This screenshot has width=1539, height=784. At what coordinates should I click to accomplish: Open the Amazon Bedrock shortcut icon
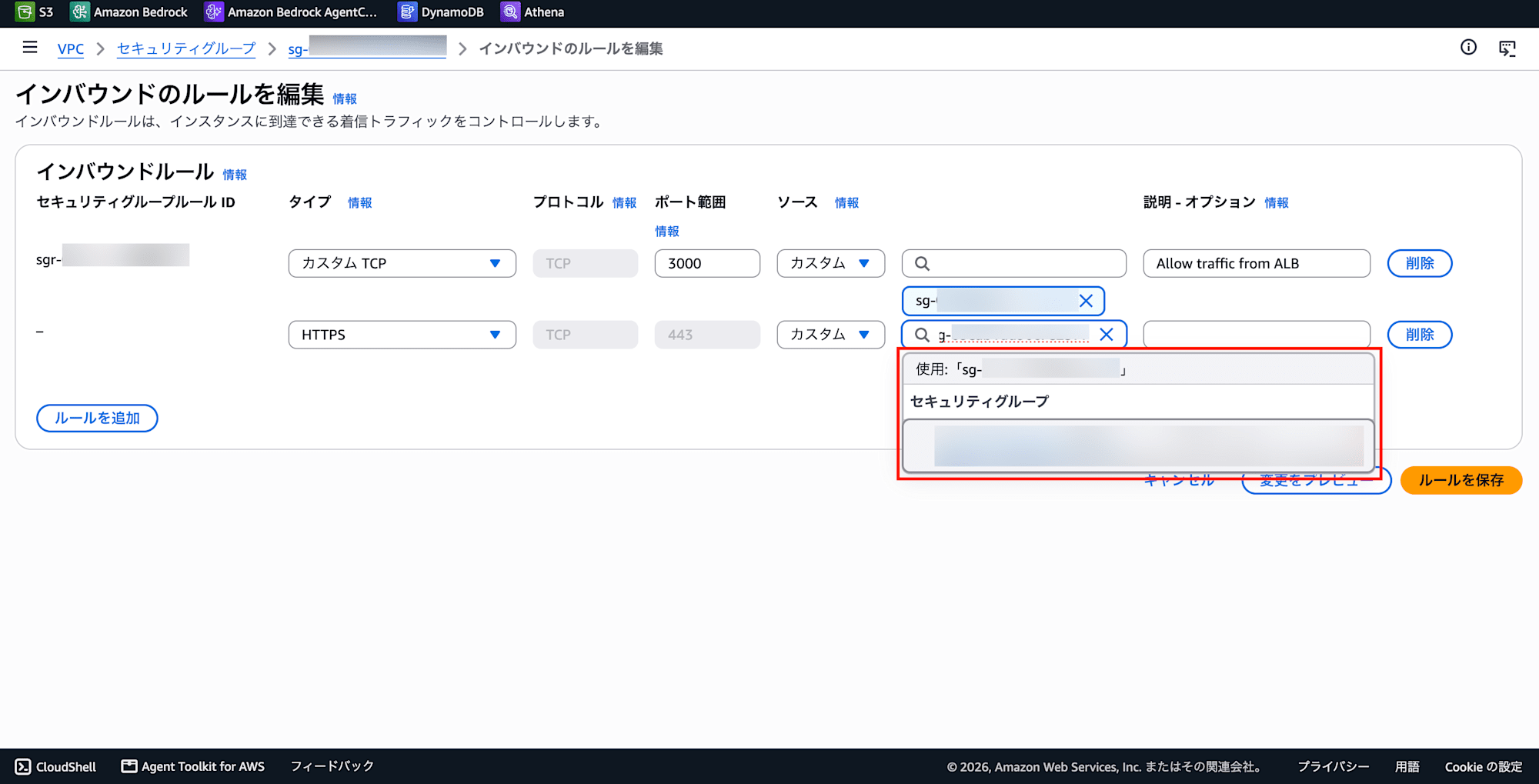79,12
